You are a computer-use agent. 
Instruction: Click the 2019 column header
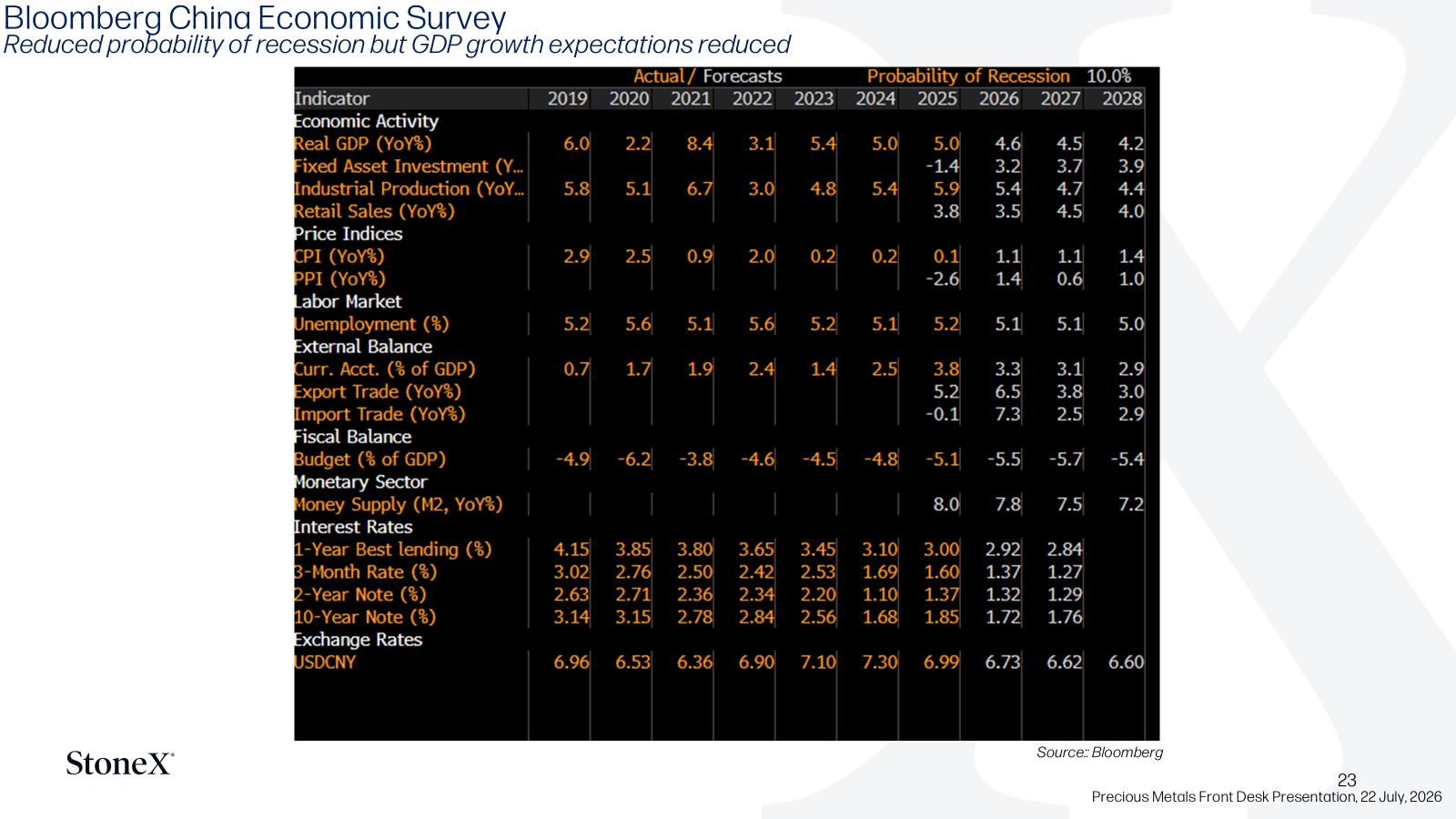[x=567, y=98]
